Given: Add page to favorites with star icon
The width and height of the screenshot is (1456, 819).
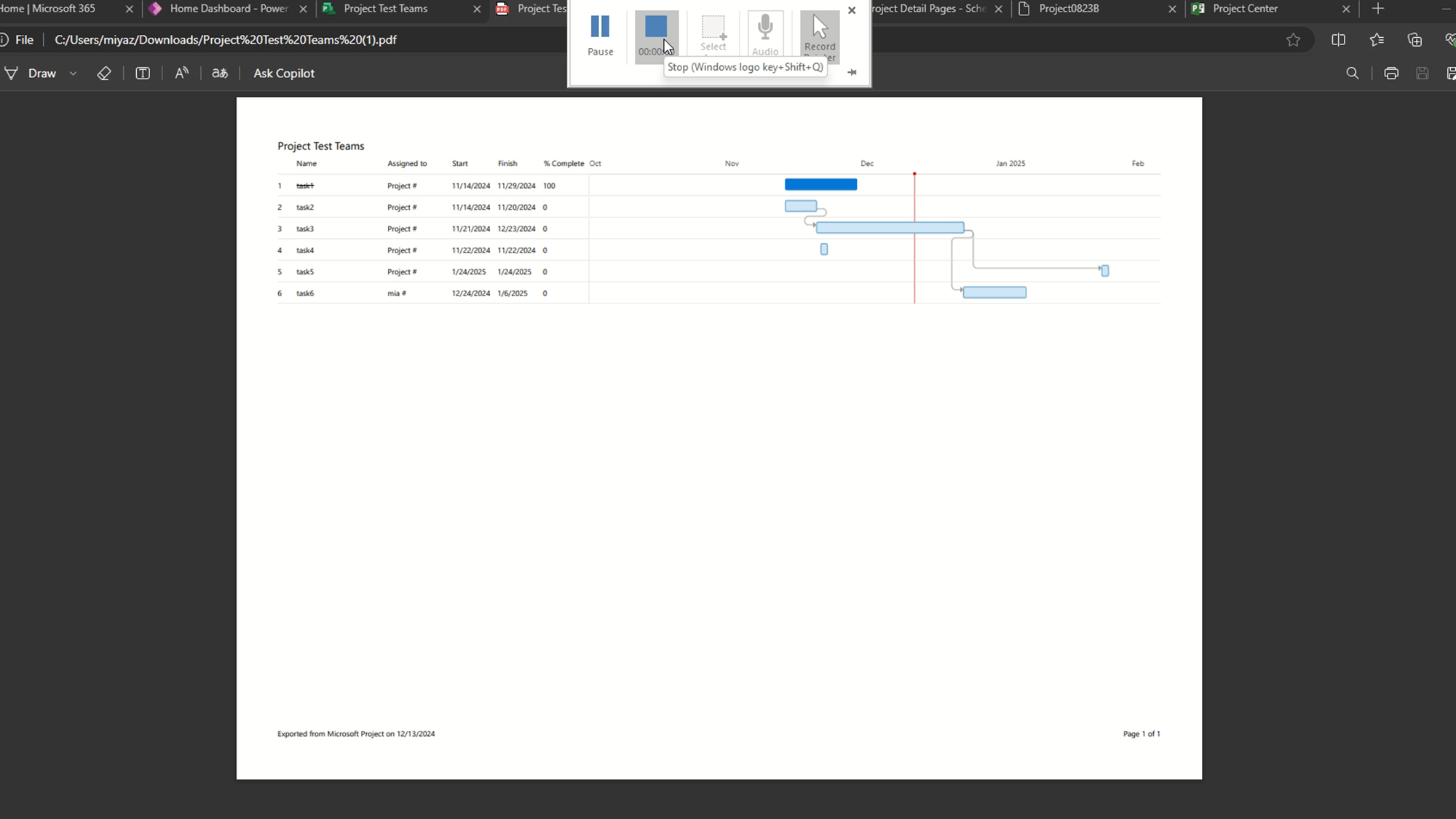Looking at the screenshot, I should point(1293,40).
